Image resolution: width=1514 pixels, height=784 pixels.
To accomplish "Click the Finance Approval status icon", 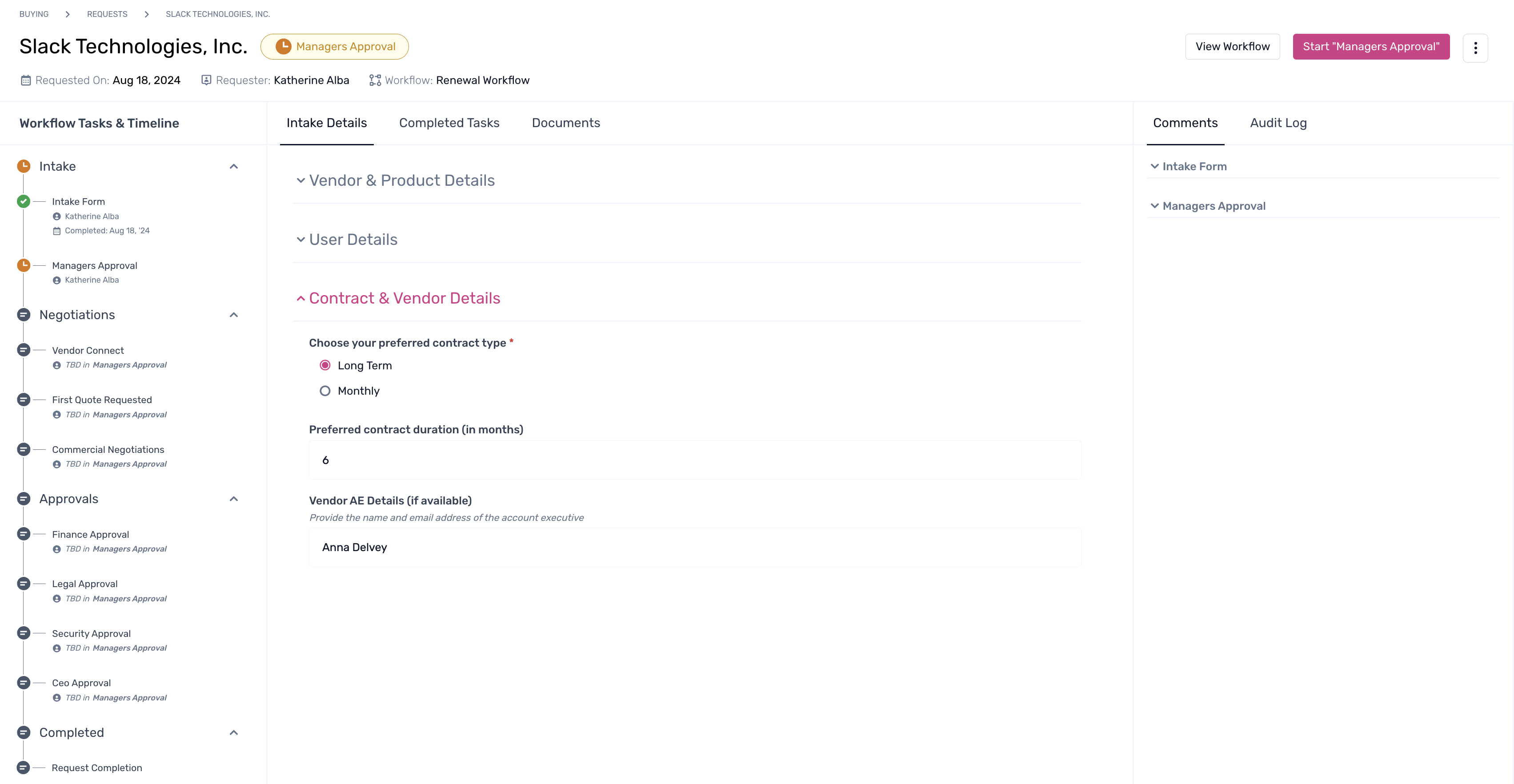I will pos(24,534).
